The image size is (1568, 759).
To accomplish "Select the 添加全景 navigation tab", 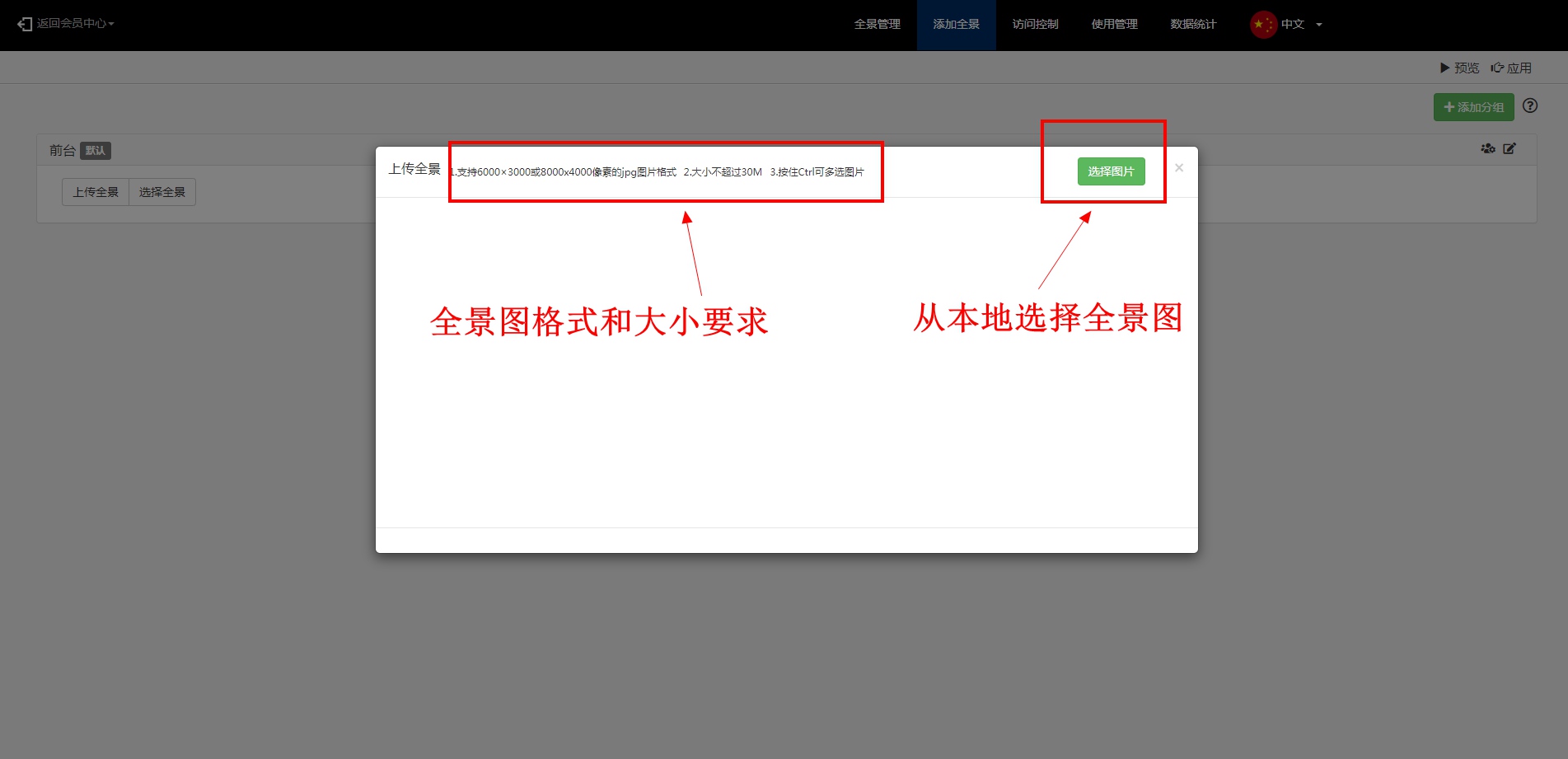I will [956, 25].
